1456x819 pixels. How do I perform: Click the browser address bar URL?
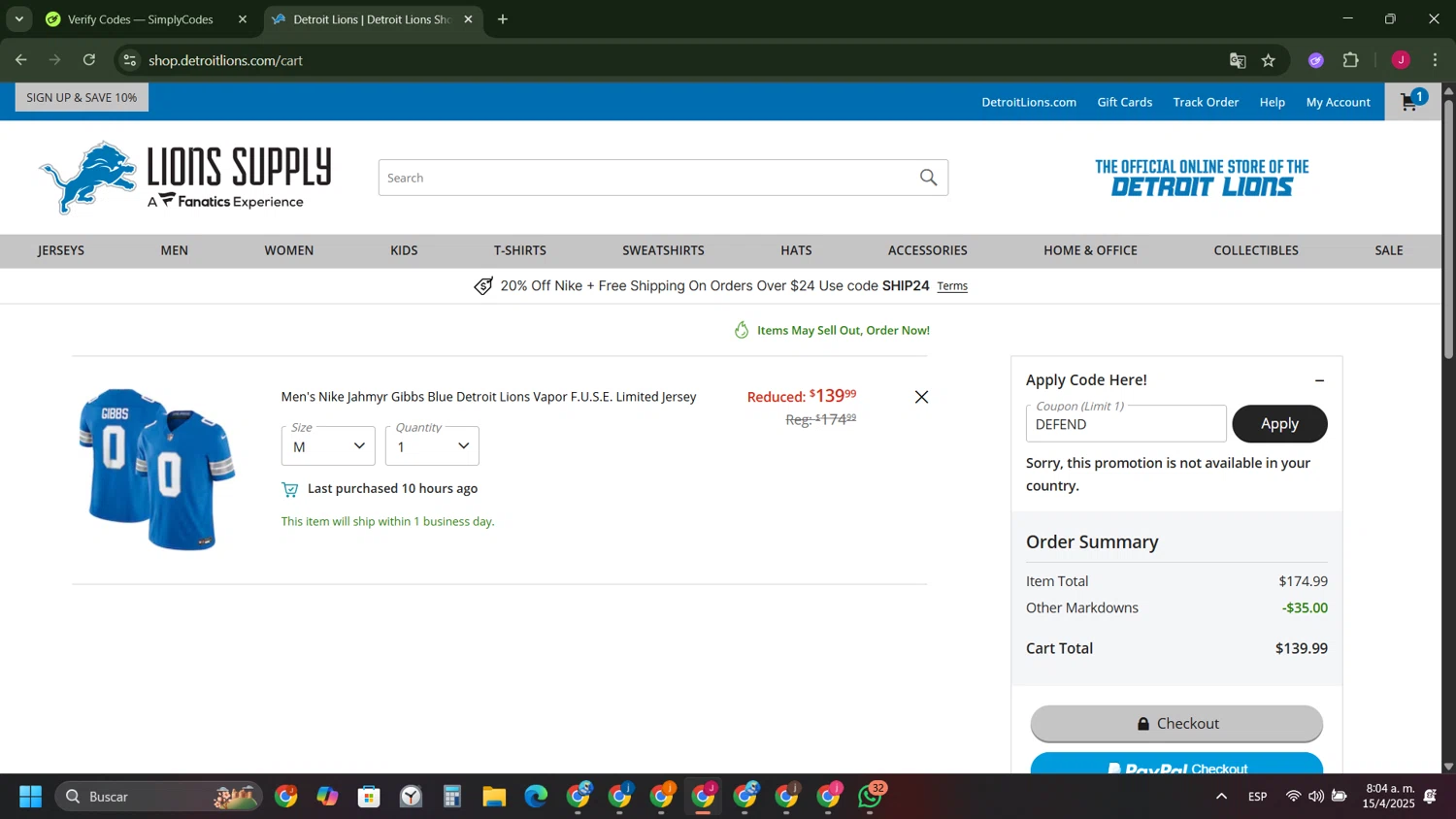(x=226, y=60)
